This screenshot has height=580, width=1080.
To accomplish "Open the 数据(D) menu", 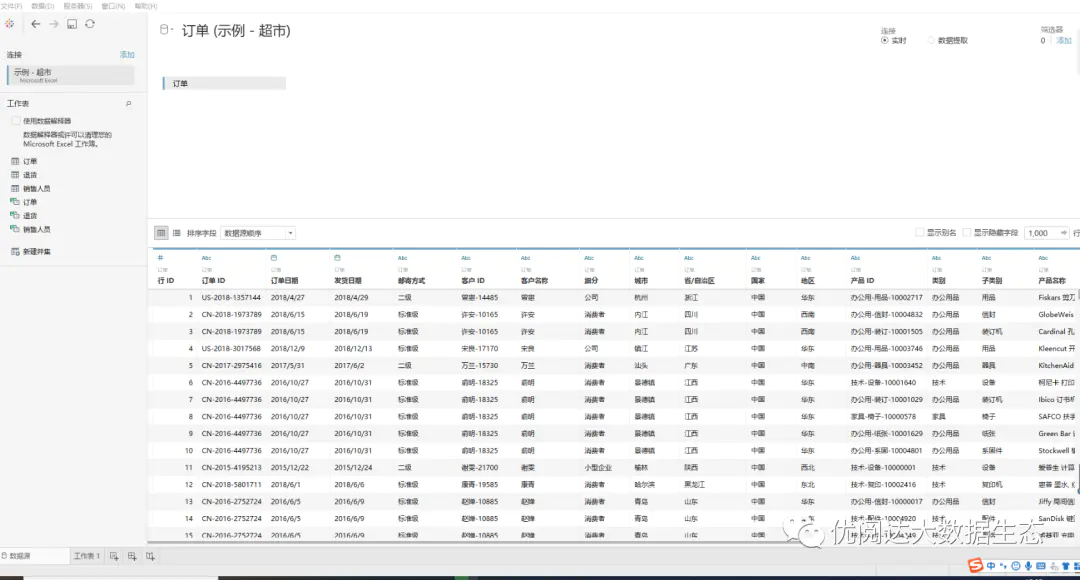I will click(43, 6).
